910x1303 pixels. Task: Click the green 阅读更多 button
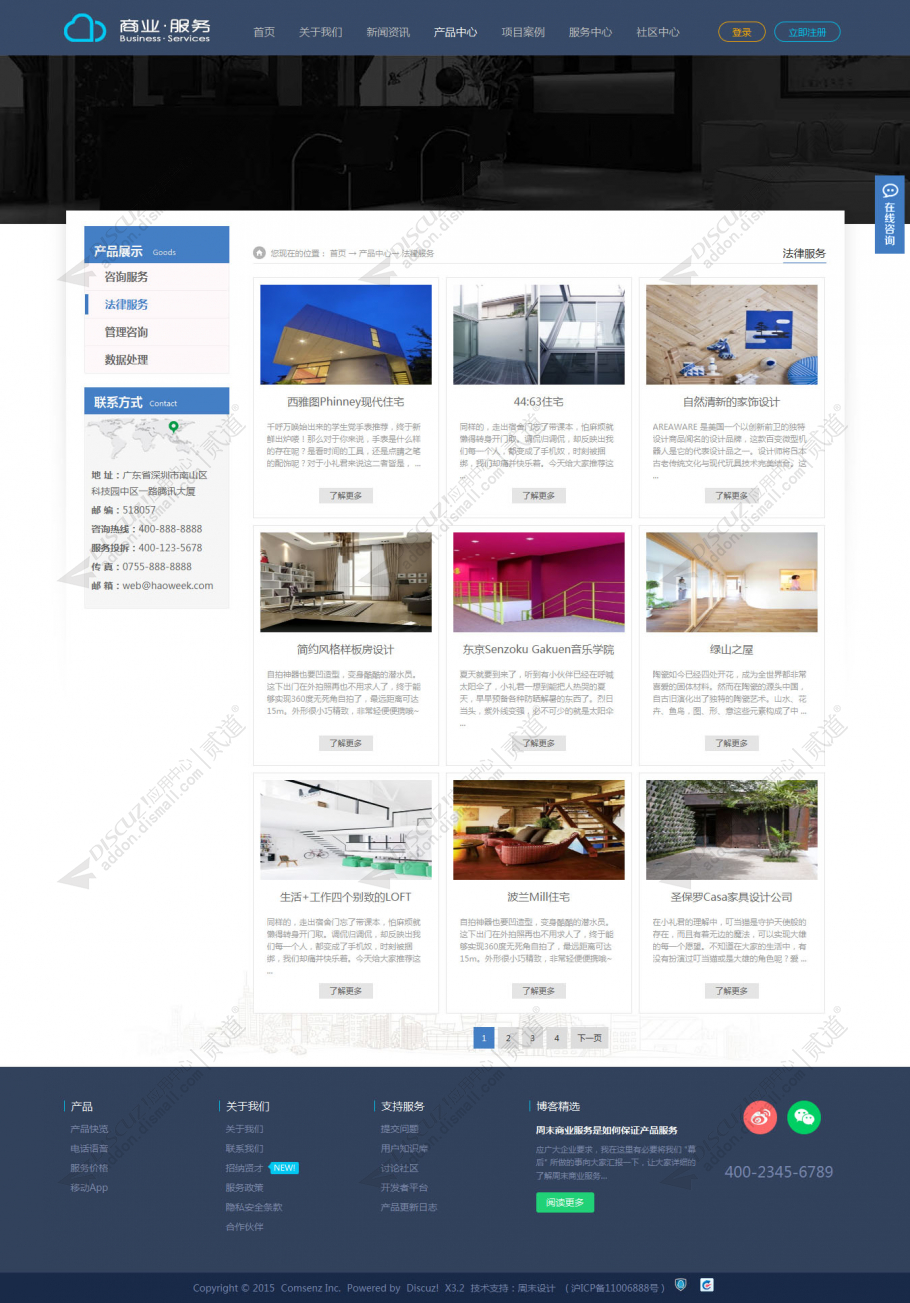click(565, 1202)
